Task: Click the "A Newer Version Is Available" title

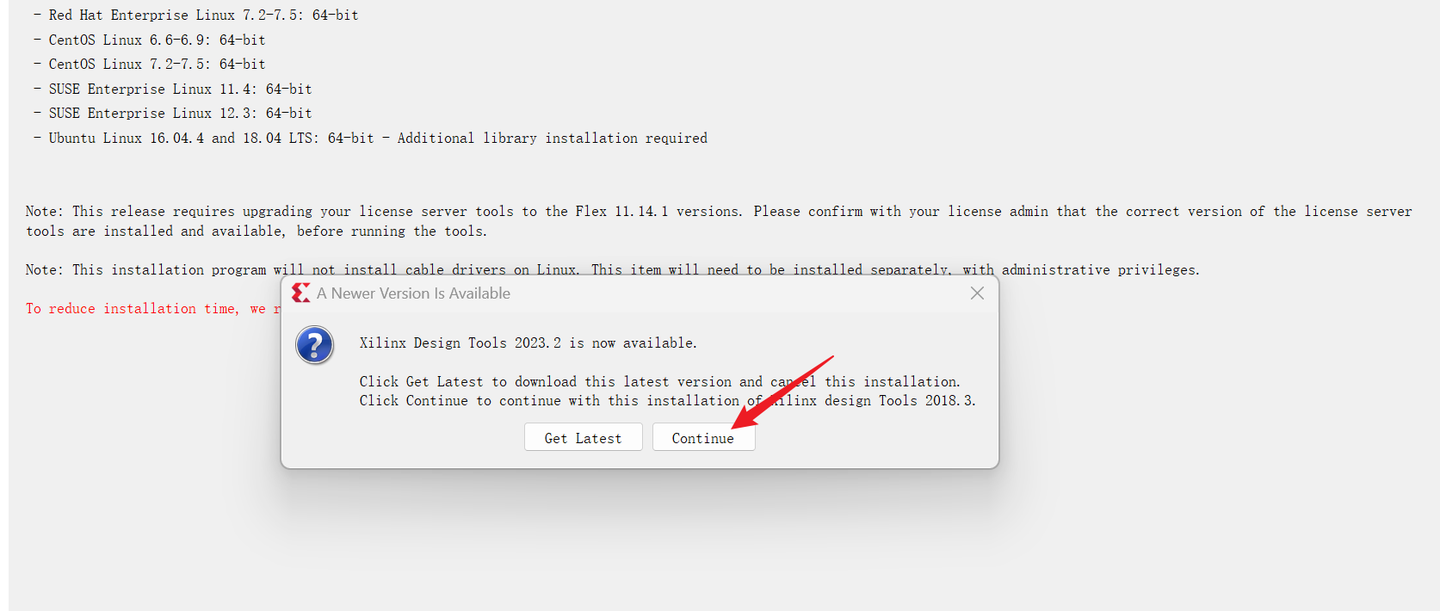Action: point(413,293)
